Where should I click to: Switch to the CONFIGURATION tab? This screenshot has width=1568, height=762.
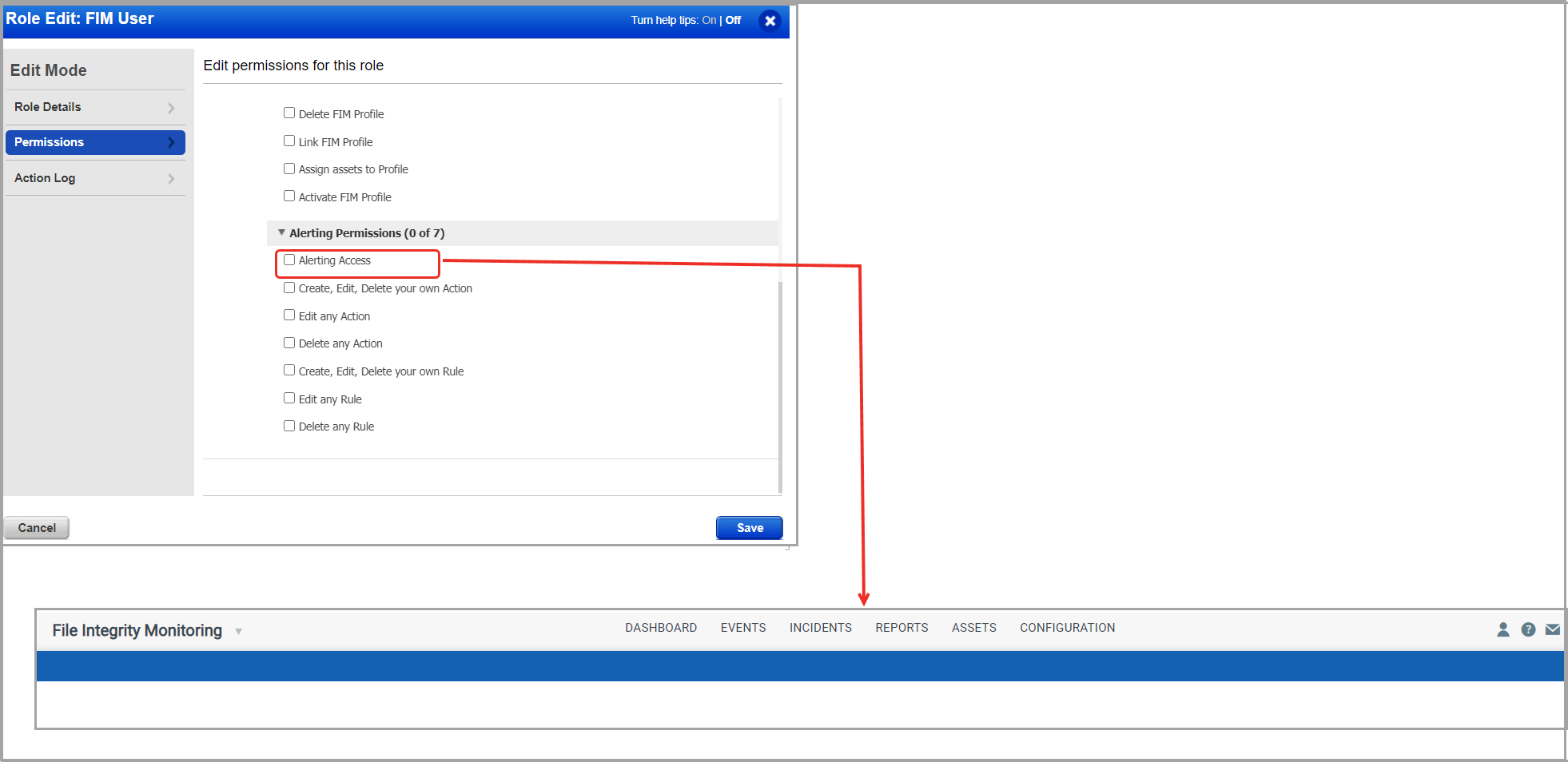[x=1068, y=628]
